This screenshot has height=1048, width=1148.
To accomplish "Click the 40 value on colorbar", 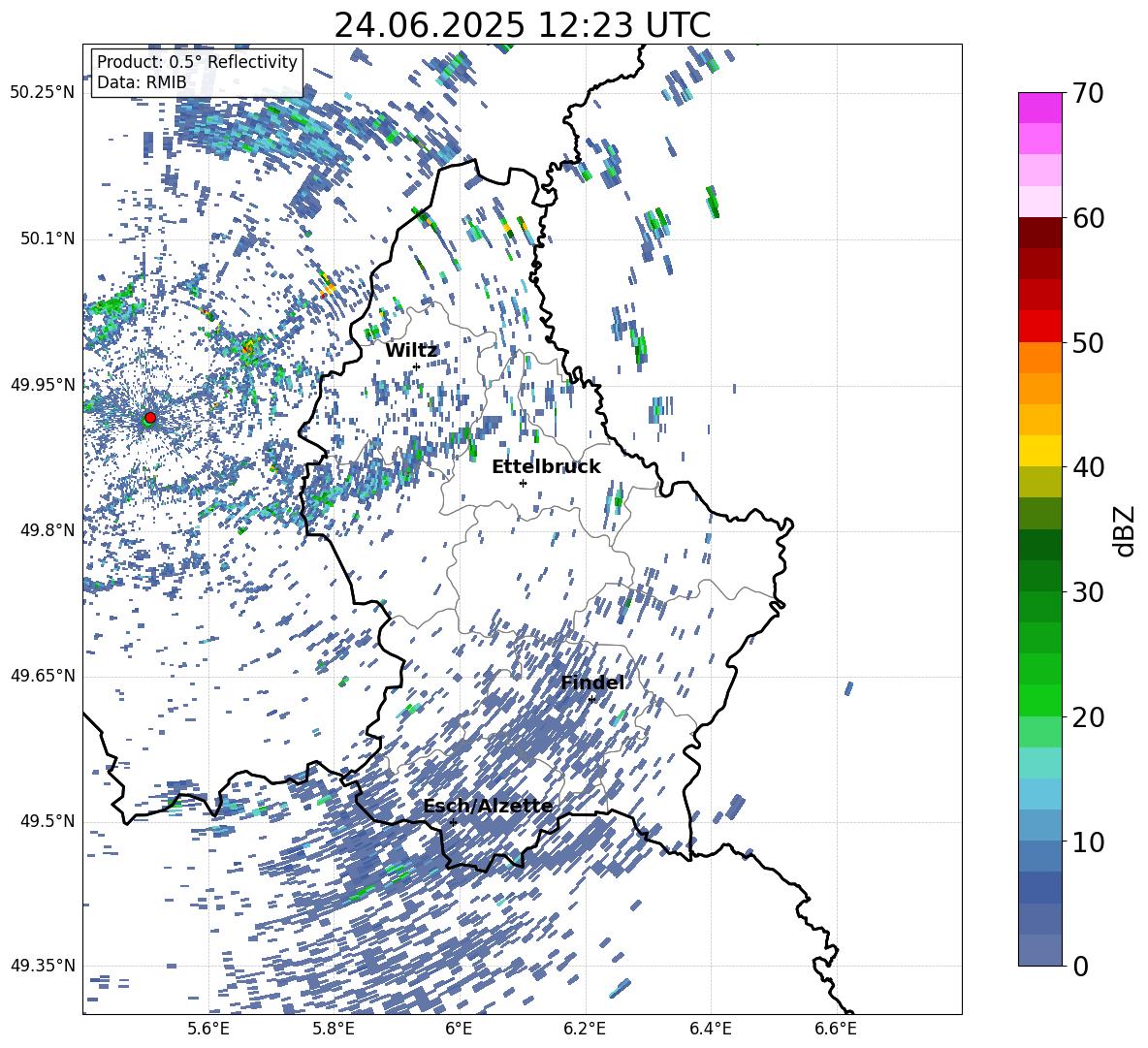I will click(x=1088, y=467).
